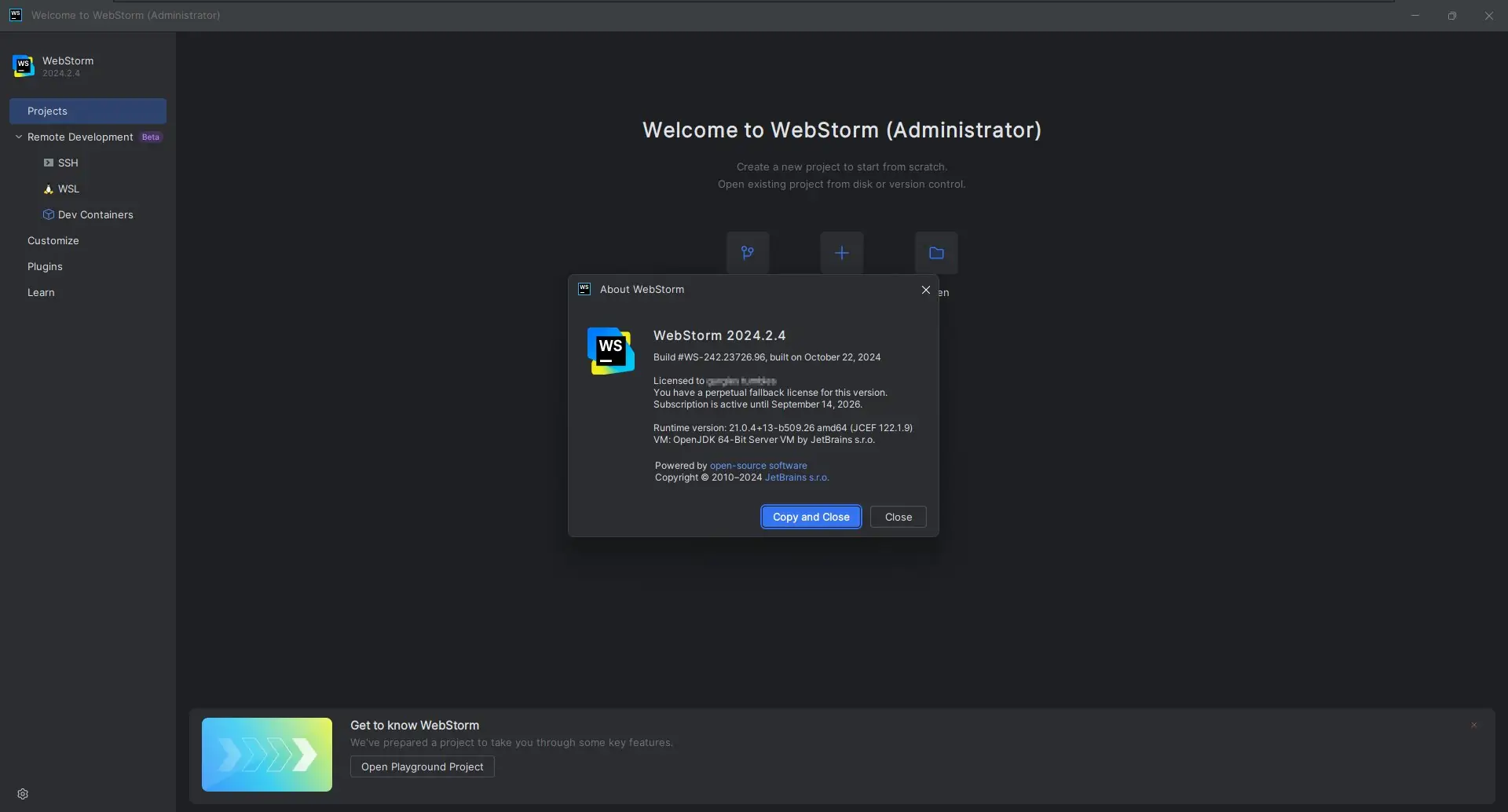This screenshot has height=812, width=1508.
Task: Click the Copy and Close button
Action: pos(811,517)
